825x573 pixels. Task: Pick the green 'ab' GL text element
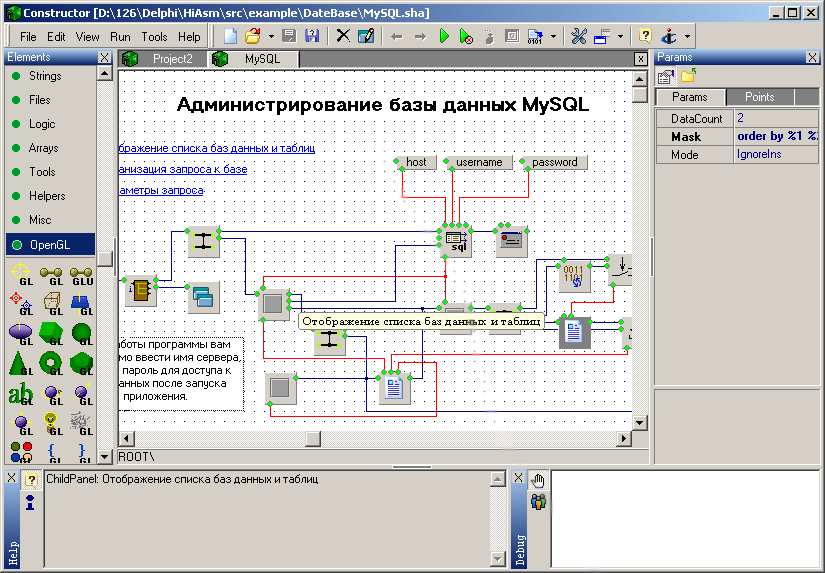(21, 394)
